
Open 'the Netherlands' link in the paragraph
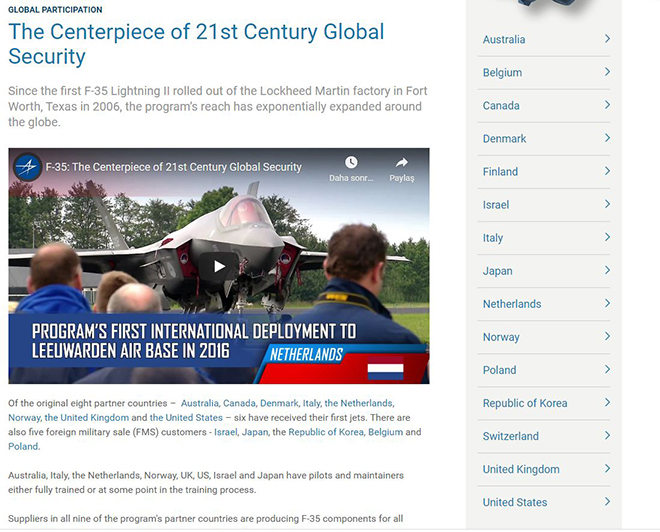(x=359, y=403)
